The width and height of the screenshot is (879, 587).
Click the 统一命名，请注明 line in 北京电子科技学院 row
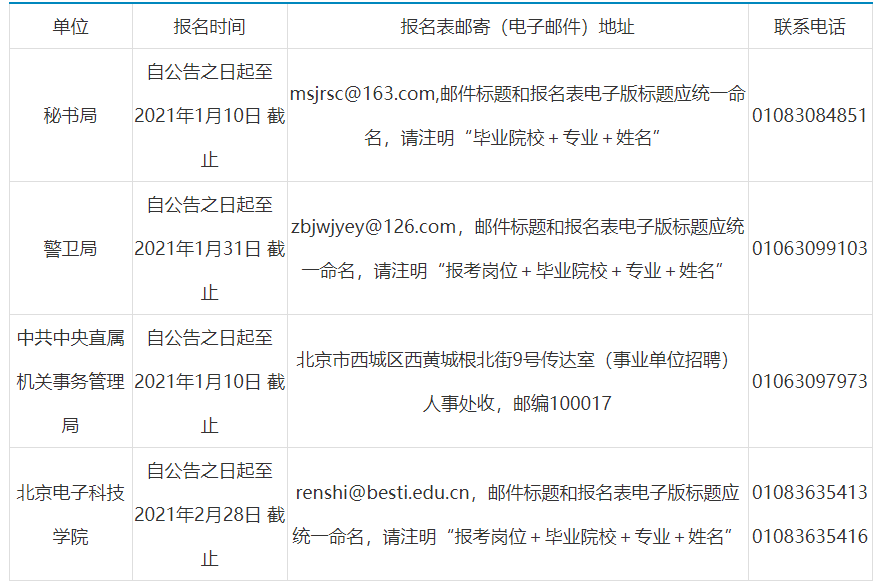pos(512,537)
